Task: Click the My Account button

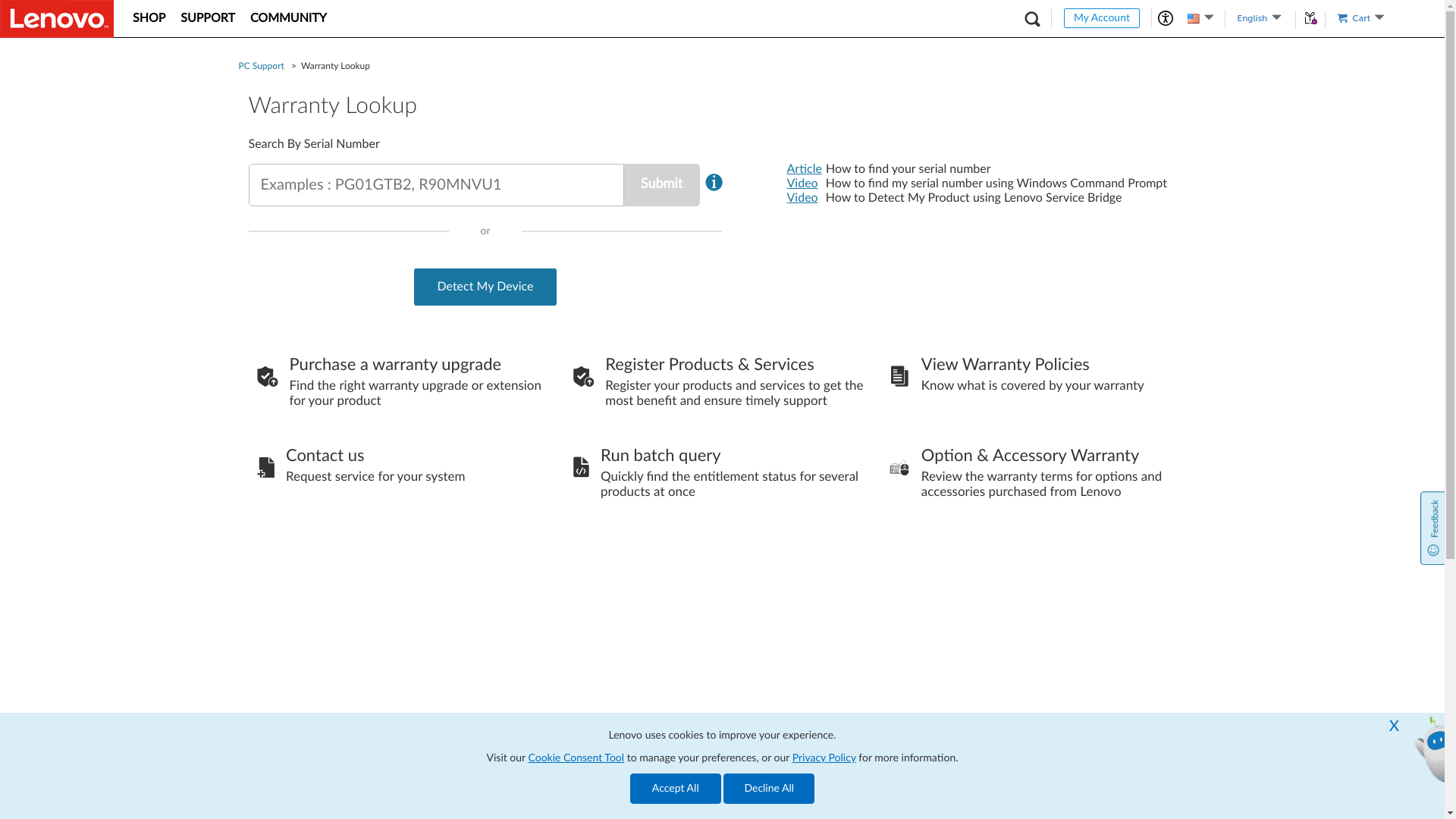Action: tap(1101, 18)
